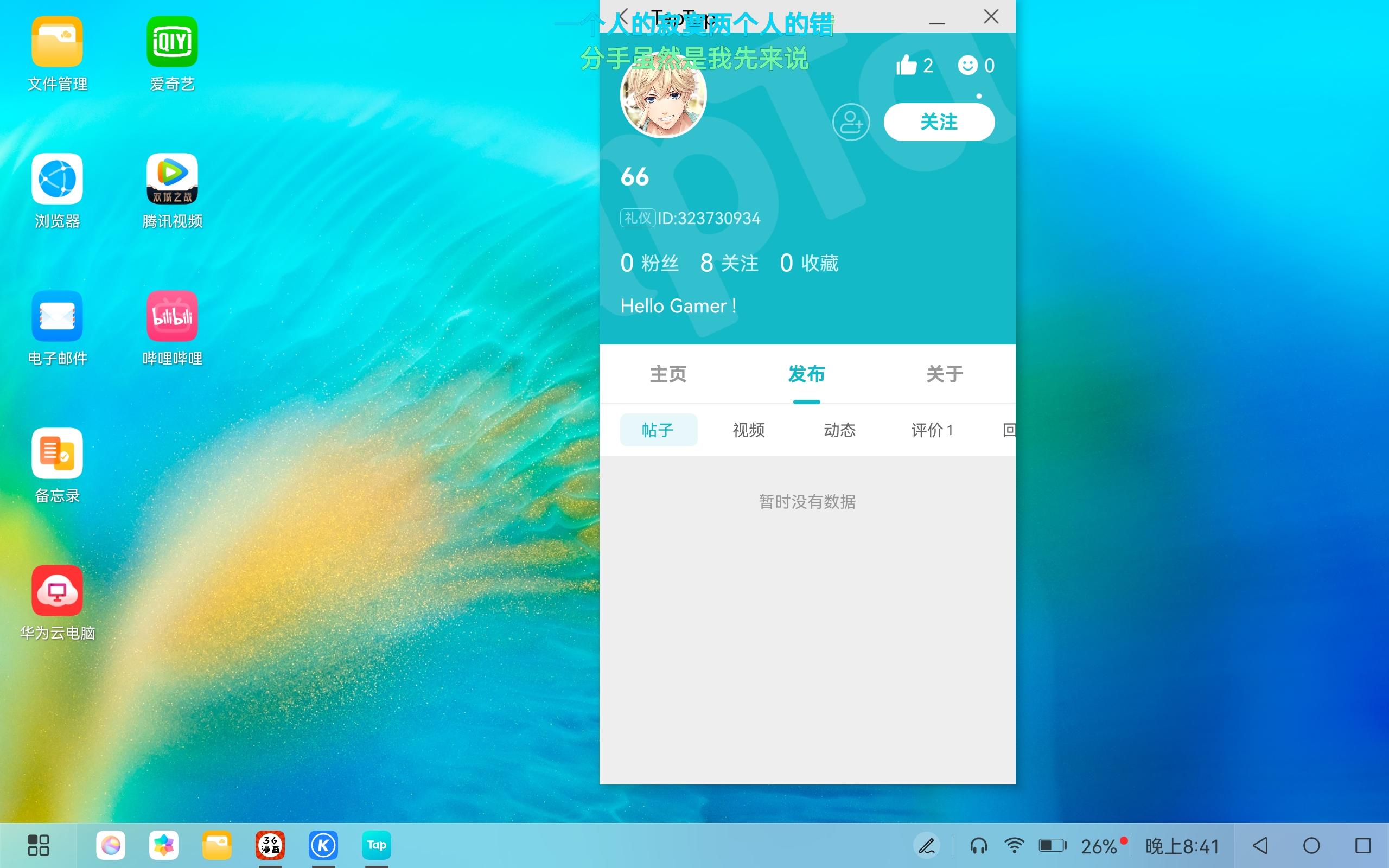Launch the 爱奇艺 iQIYI app

[172, 42]
